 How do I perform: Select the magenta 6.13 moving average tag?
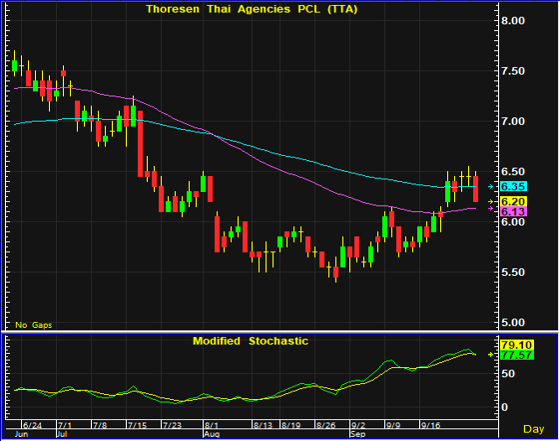513,211
